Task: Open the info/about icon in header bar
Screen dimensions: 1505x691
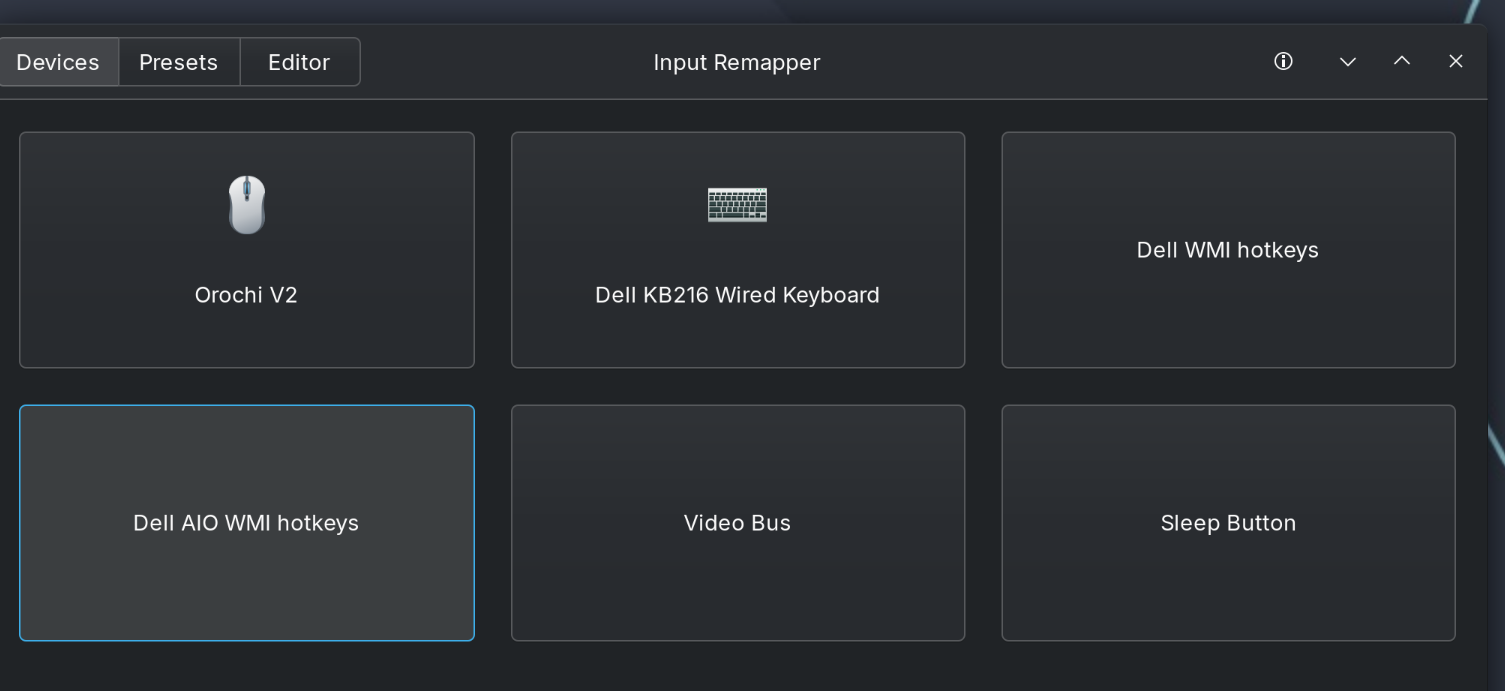Action: 1283,61
